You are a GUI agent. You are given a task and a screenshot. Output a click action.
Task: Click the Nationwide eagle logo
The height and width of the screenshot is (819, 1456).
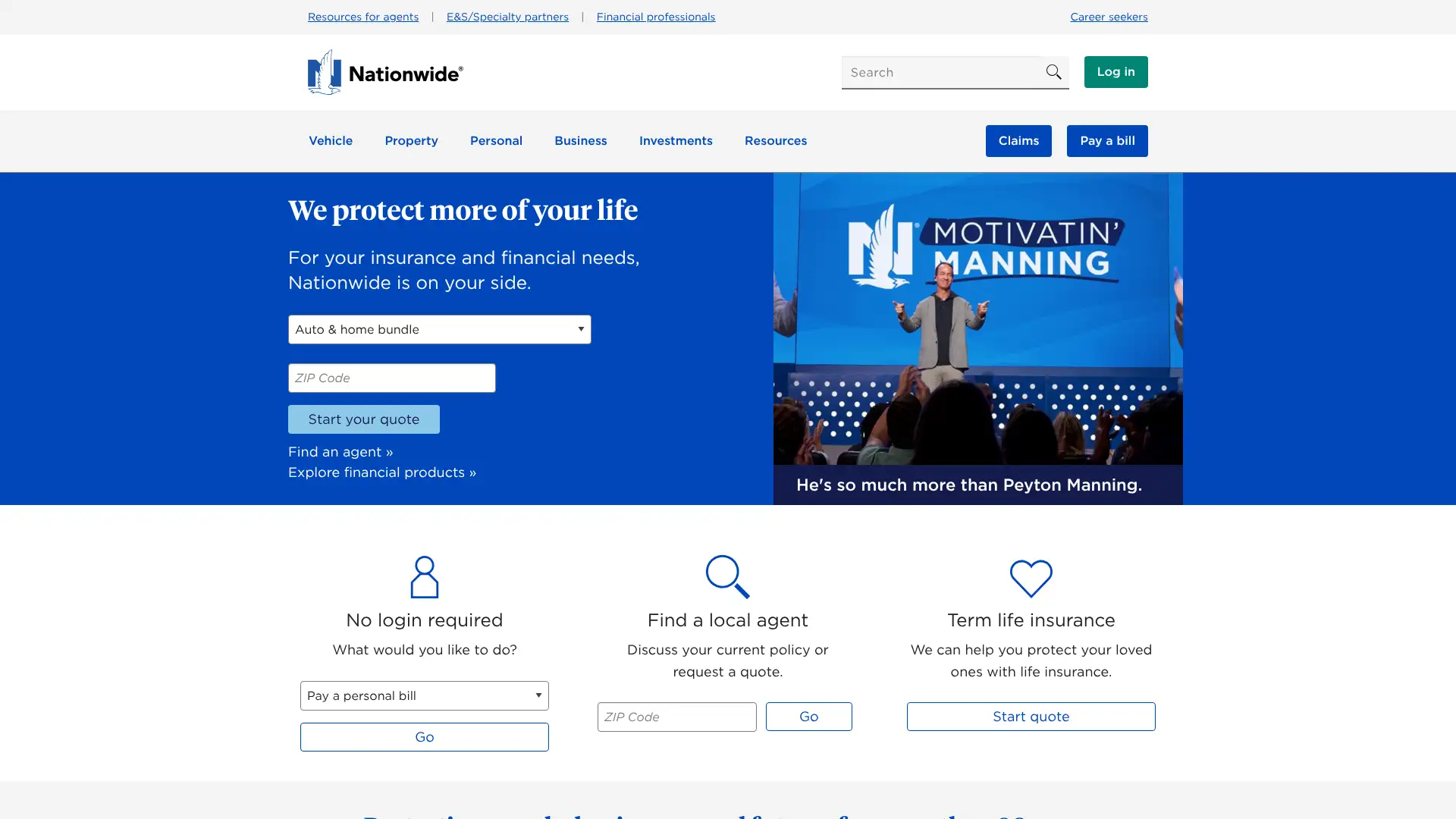(384, 73)
